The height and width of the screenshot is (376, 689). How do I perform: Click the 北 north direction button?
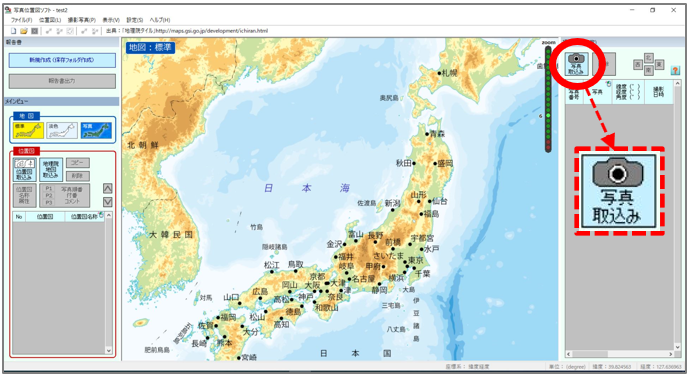point(649,58)
